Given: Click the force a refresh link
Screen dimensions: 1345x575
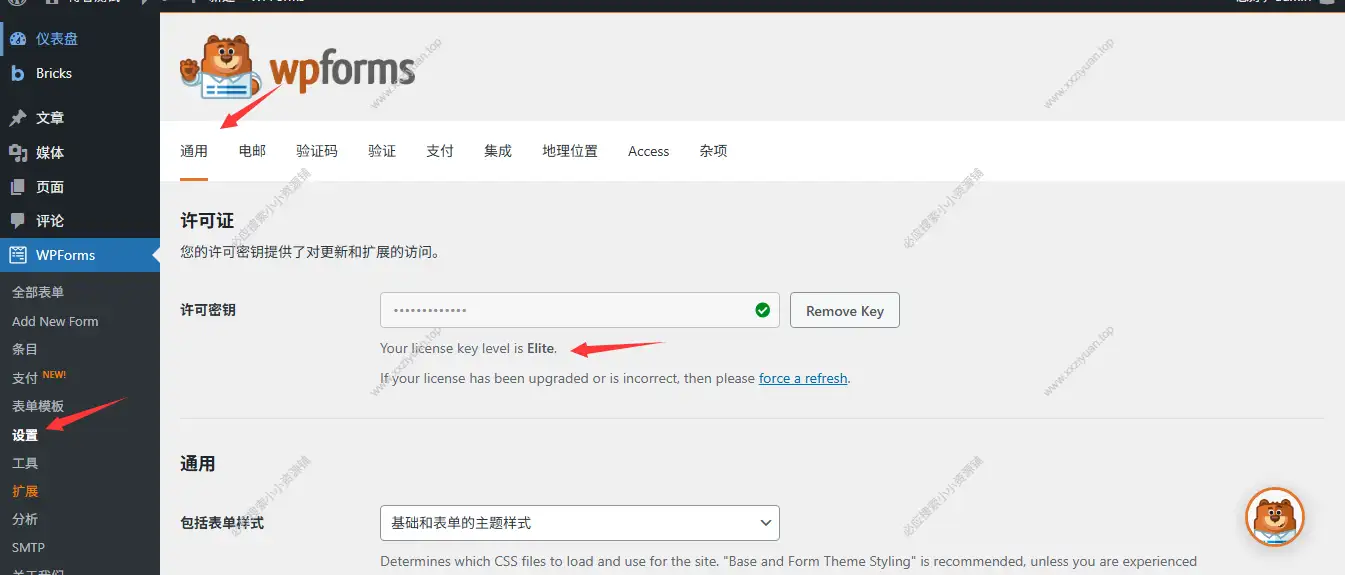Looking at the screenshot, I should (x=803, y=378).
